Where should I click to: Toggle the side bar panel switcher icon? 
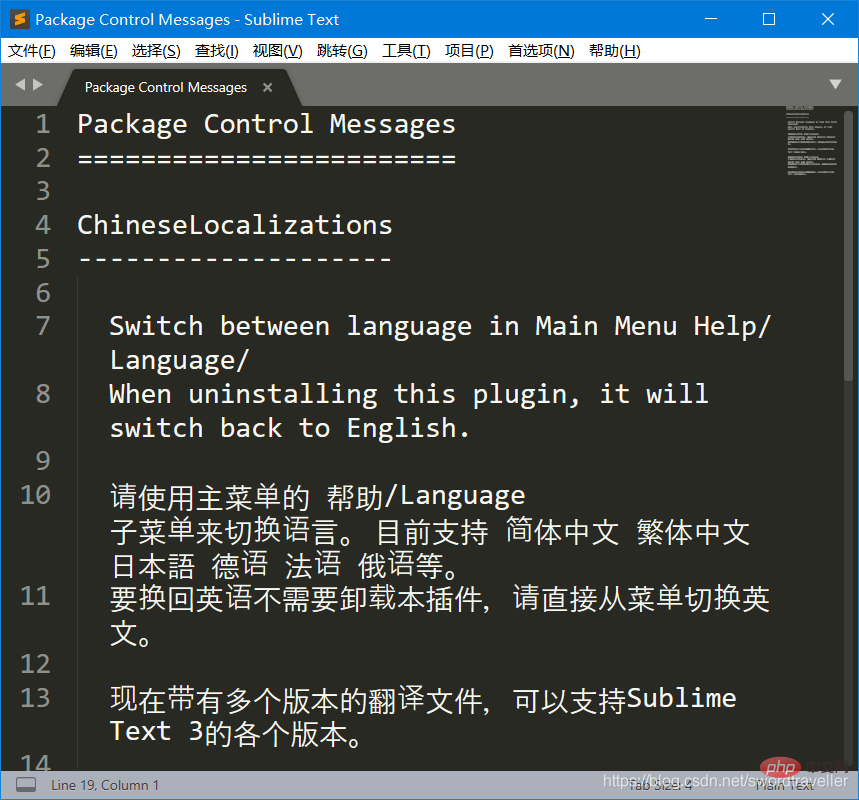click(x=26, y=785)
